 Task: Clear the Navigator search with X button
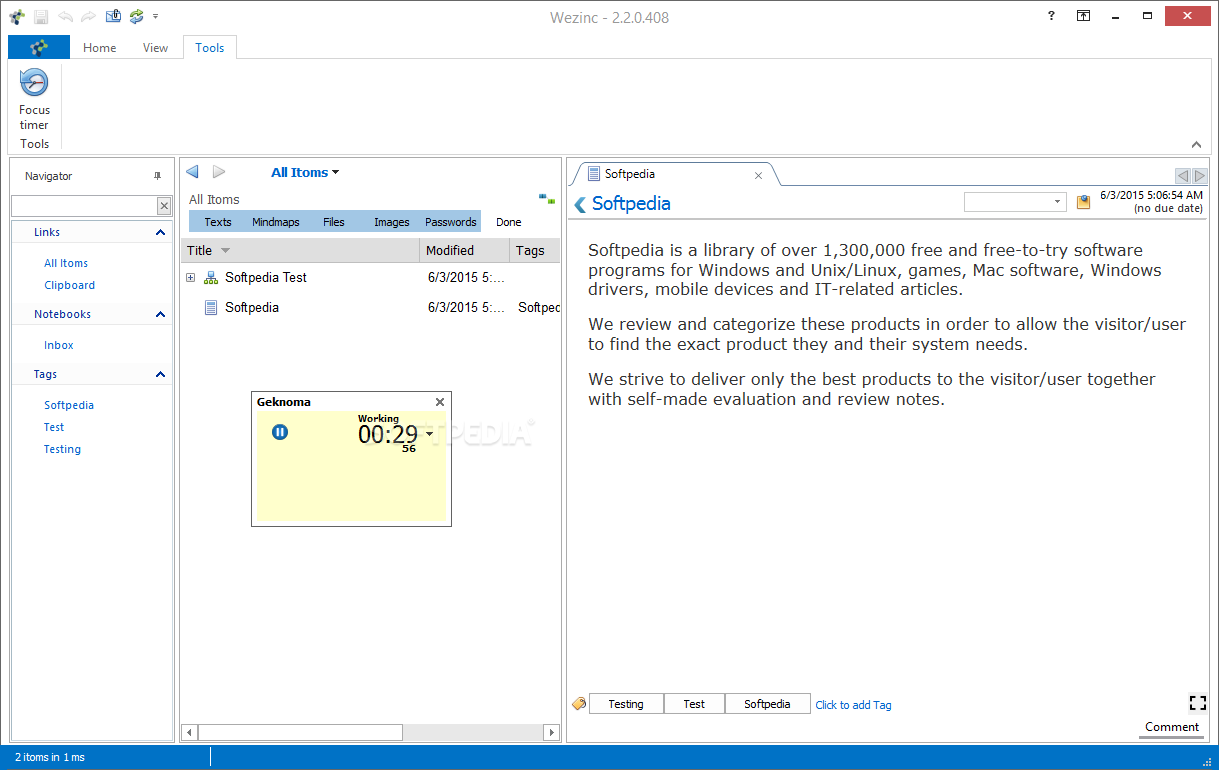pyautogui.click(x=164, y=205)
